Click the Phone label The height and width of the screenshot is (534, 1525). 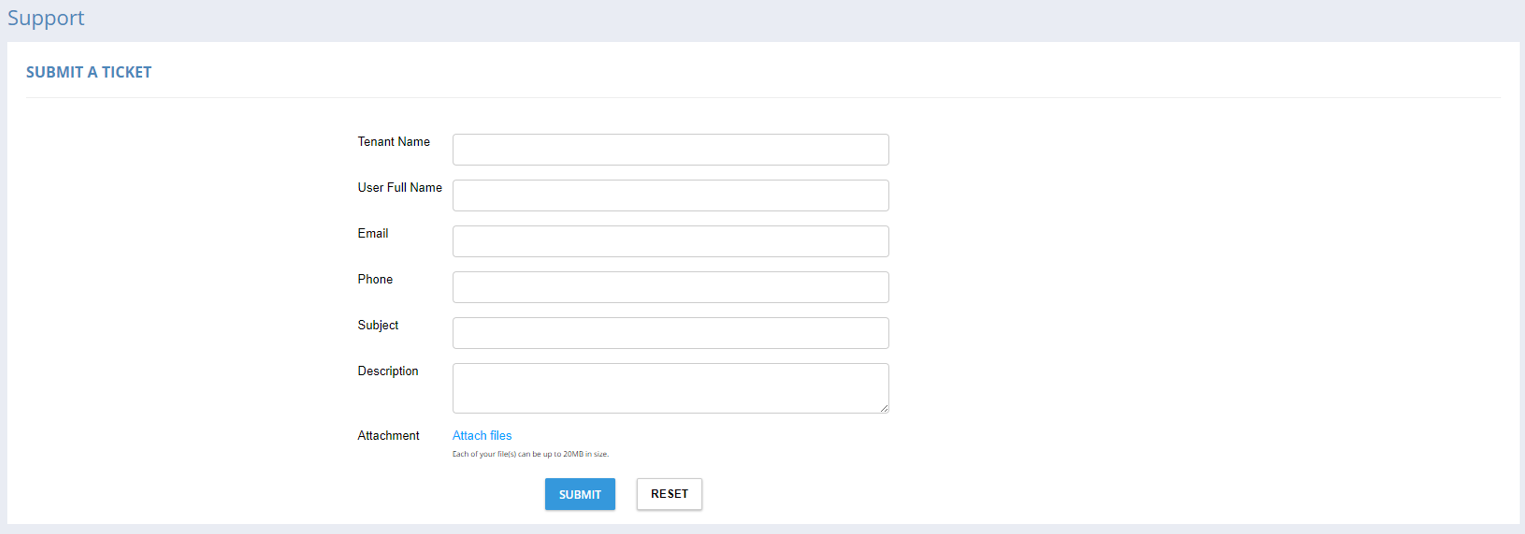tap(375, 280)
